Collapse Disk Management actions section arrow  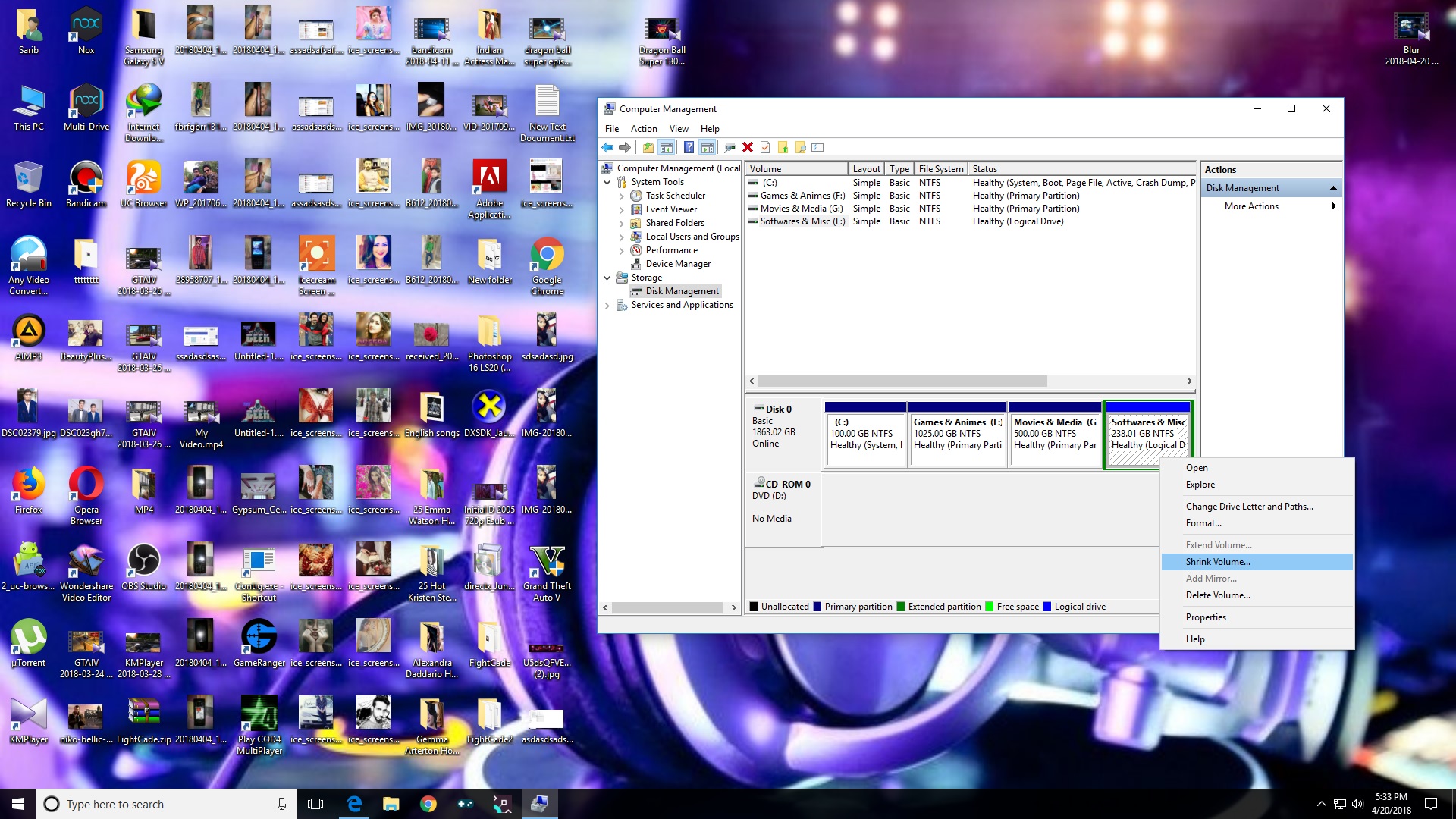pyautogui.click(x=1332, y=188)
